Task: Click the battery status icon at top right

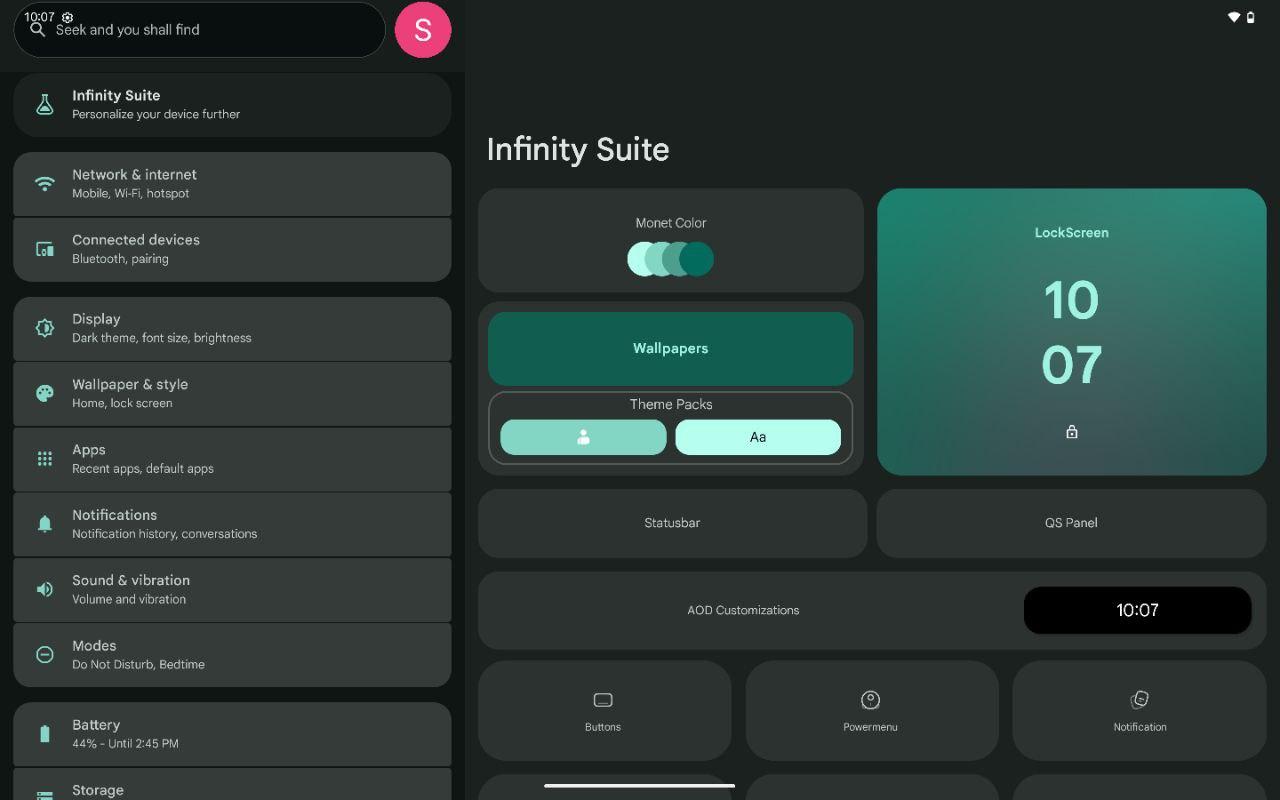Action: click(x=1250, y=17)
